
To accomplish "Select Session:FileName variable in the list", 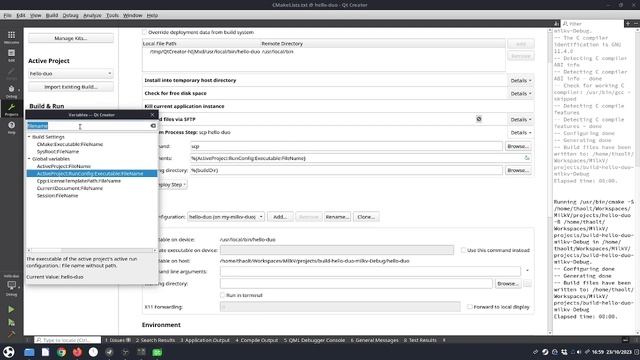I will coord(57,196).
